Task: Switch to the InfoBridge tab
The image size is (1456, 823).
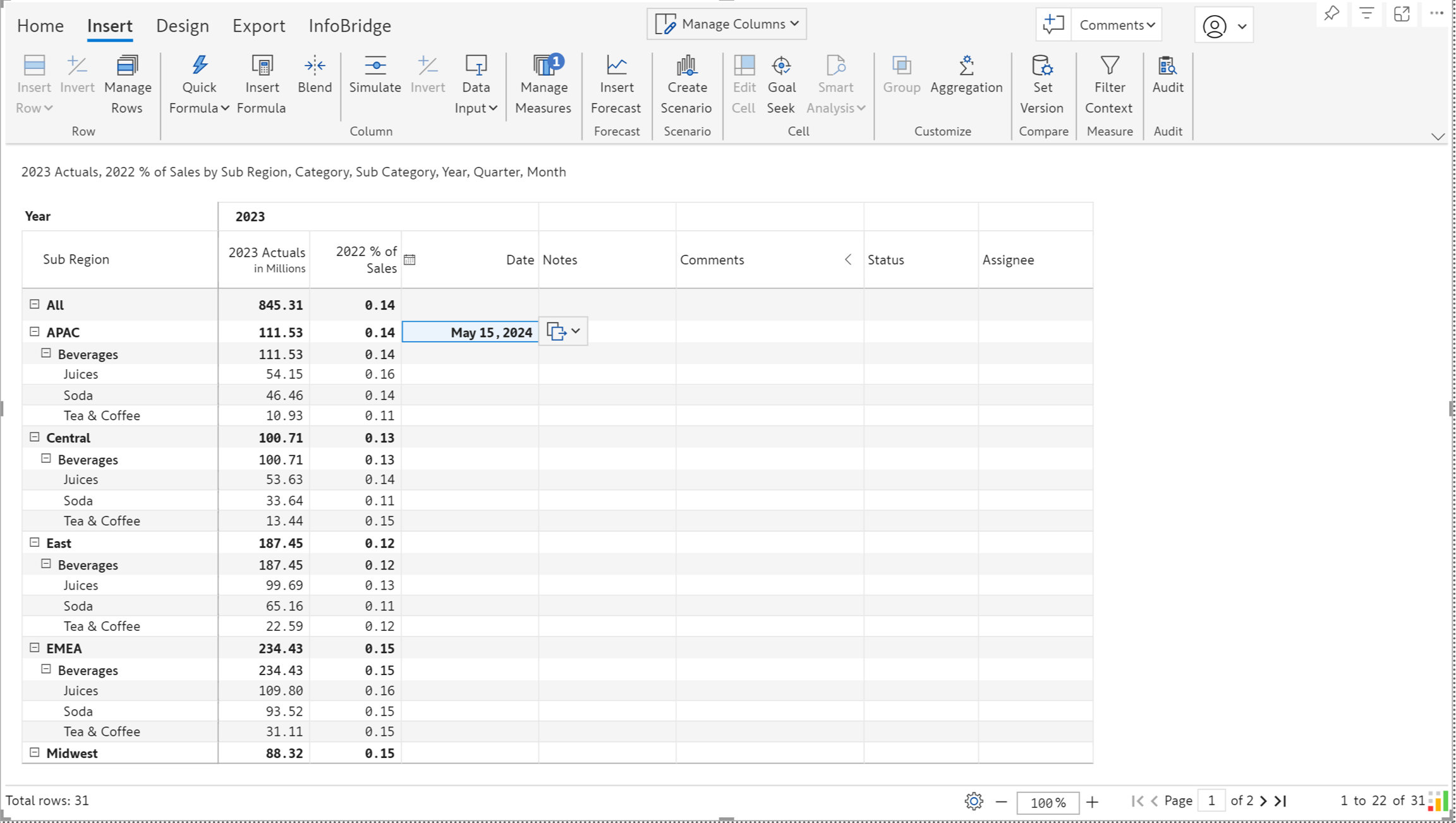Action: [349, 26]
